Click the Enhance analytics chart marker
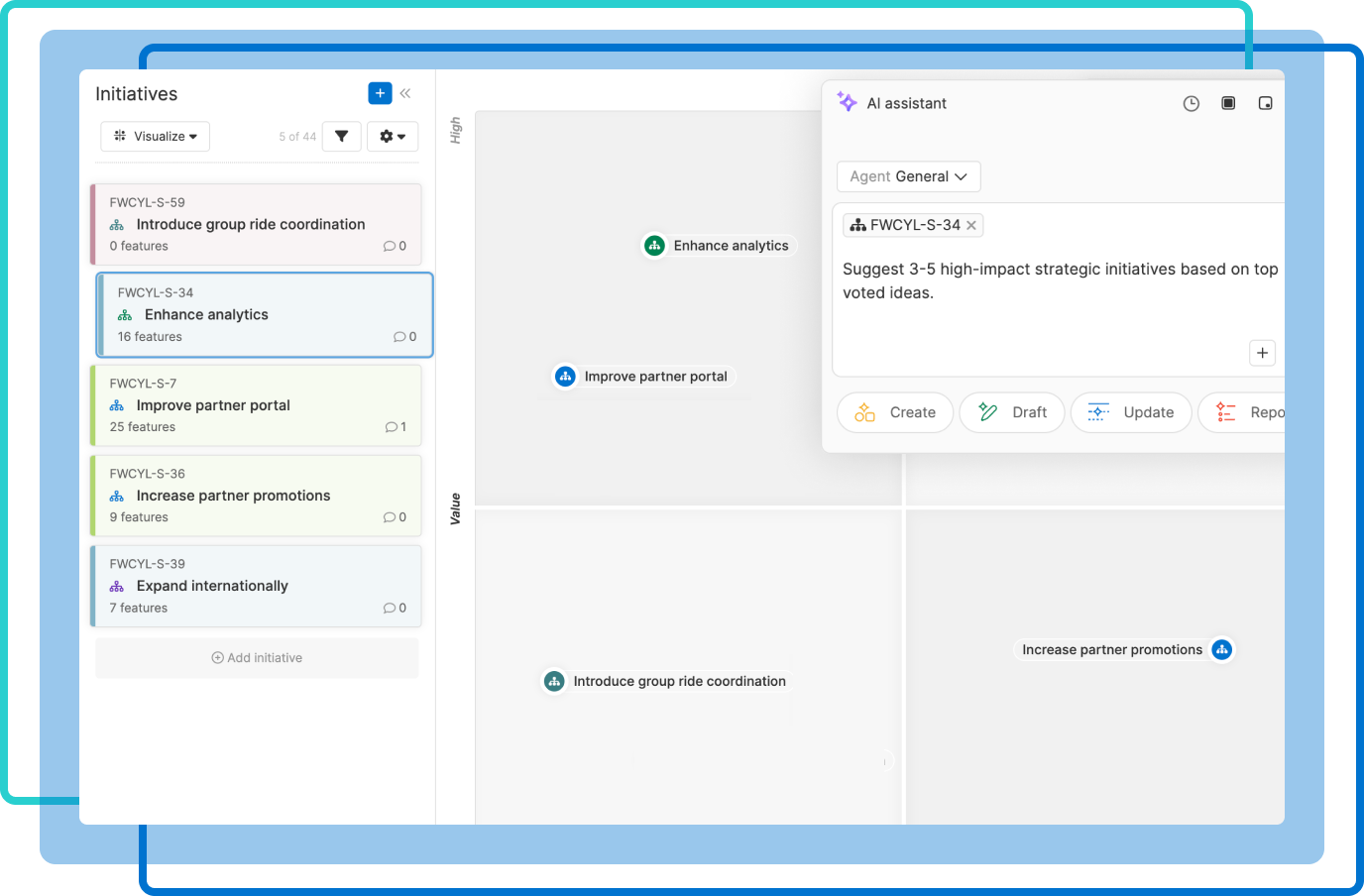This screenshot has width=1364, height=896. (x=654, y=245)
